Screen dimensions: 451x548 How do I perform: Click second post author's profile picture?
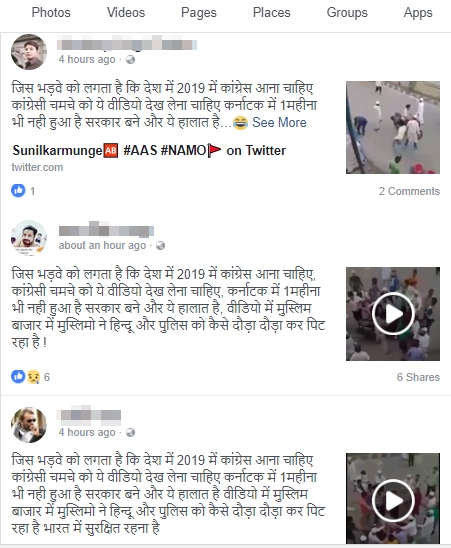[29, 238]
